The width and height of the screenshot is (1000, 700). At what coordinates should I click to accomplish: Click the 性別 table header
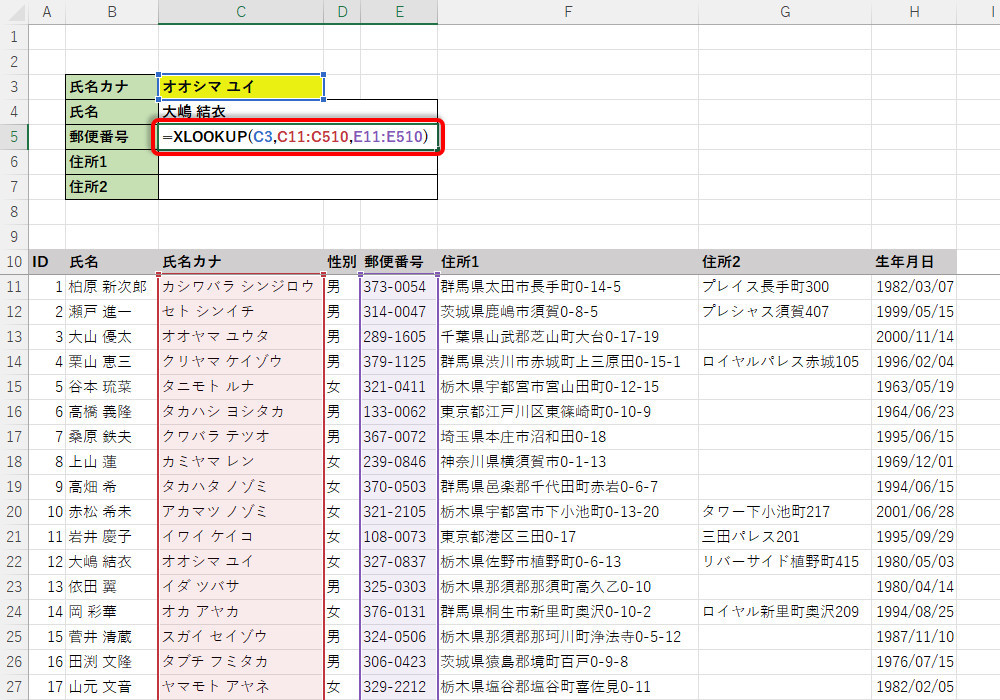tap(342, 262)
